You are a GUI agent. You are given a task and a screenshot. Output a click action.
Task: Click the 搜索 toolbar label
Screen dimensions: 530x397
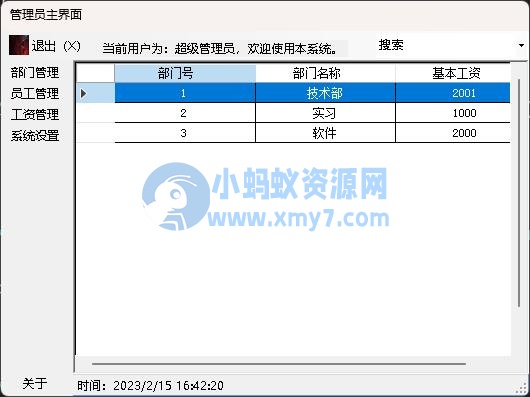[391, 45]
